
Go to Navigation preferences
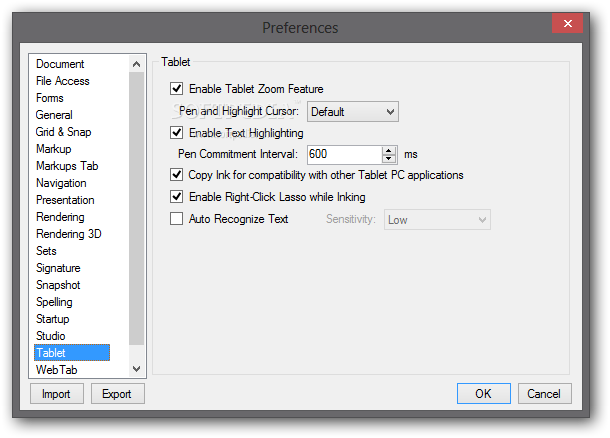61,183
